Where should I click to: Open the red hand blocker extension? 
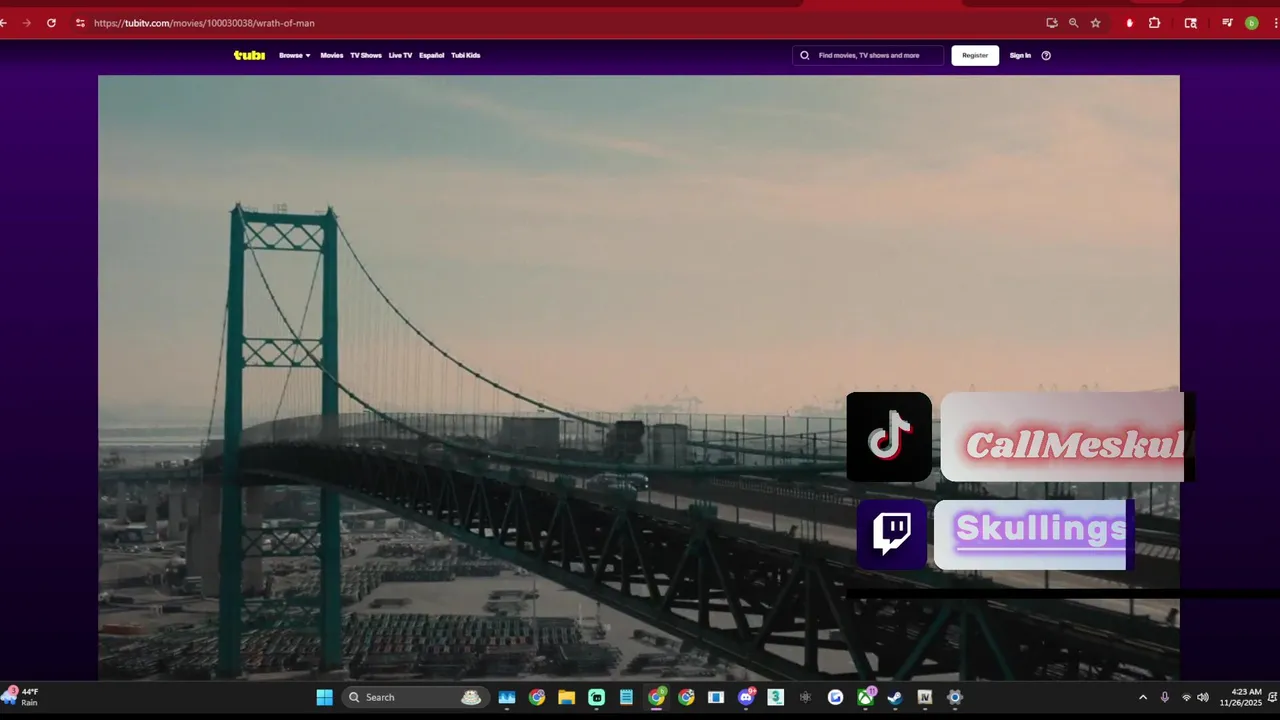[x=1129, y=23]
